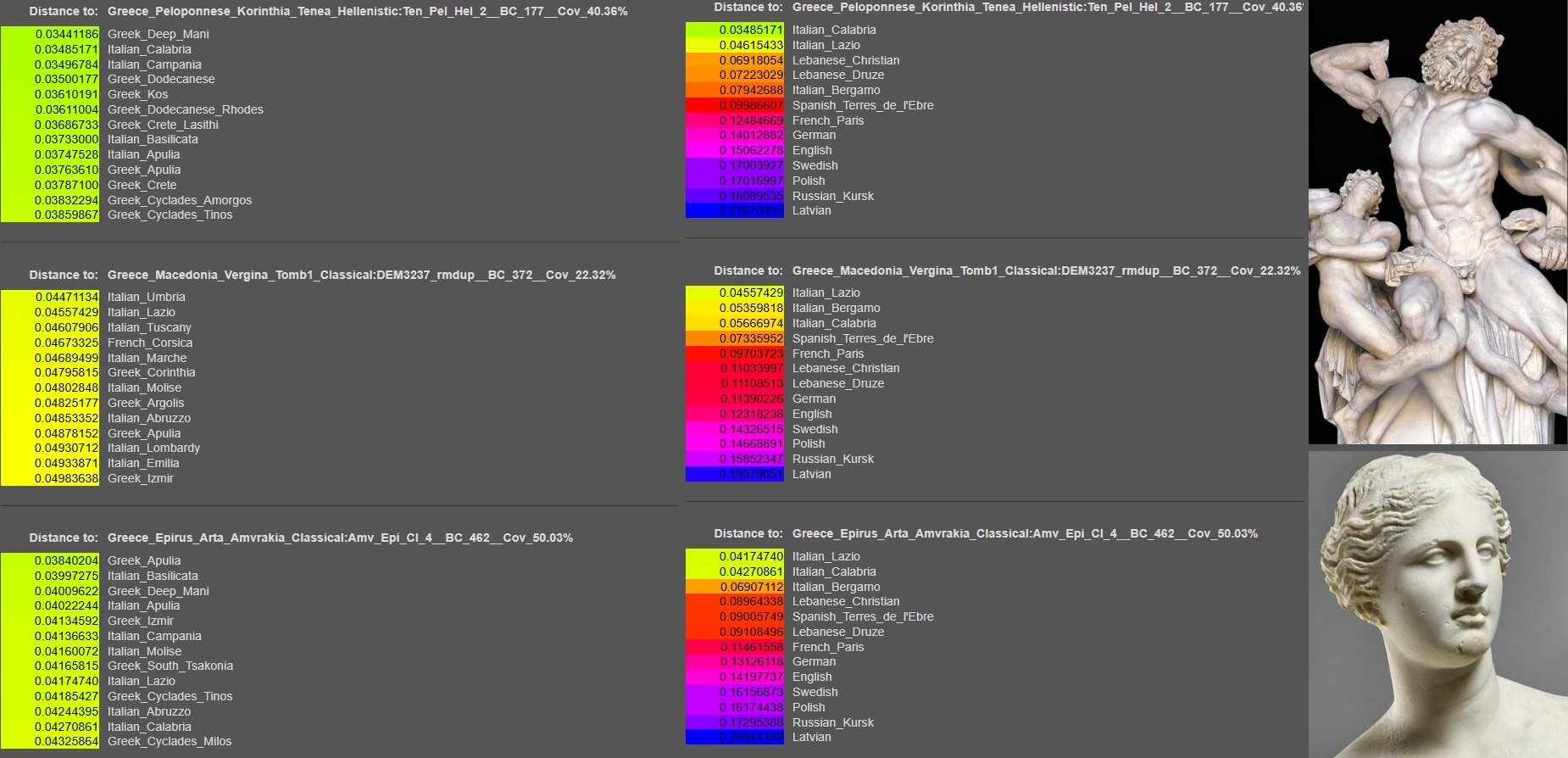Select the Greek_Argolis label
This screenshot has width=1568, height=758.
point(146,403)
